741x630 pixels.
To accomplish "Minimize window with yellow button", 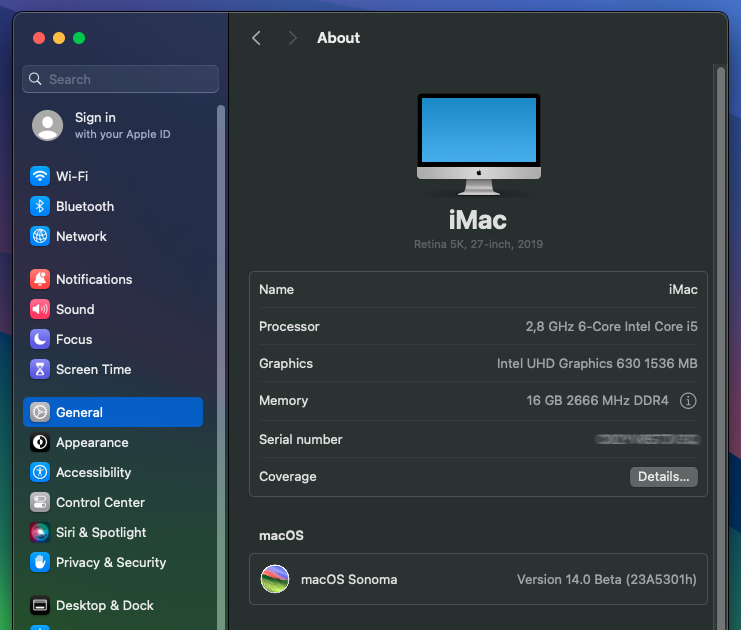I will (59, 38).
